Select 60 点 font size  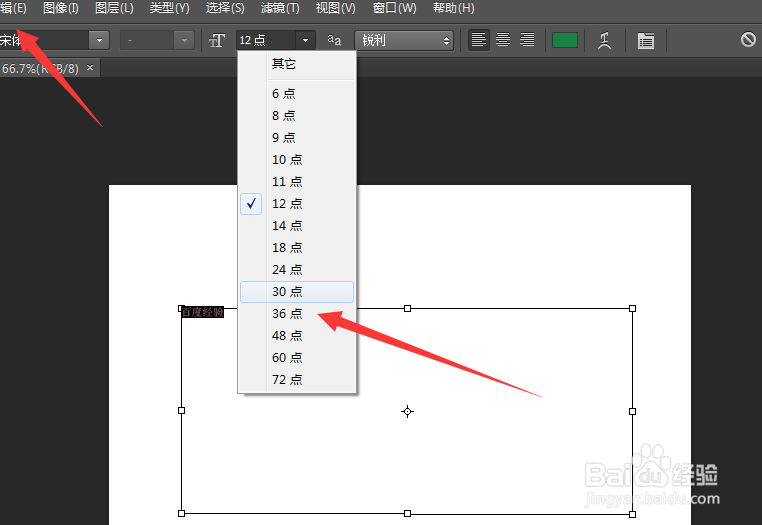click(x=297, y=358)
